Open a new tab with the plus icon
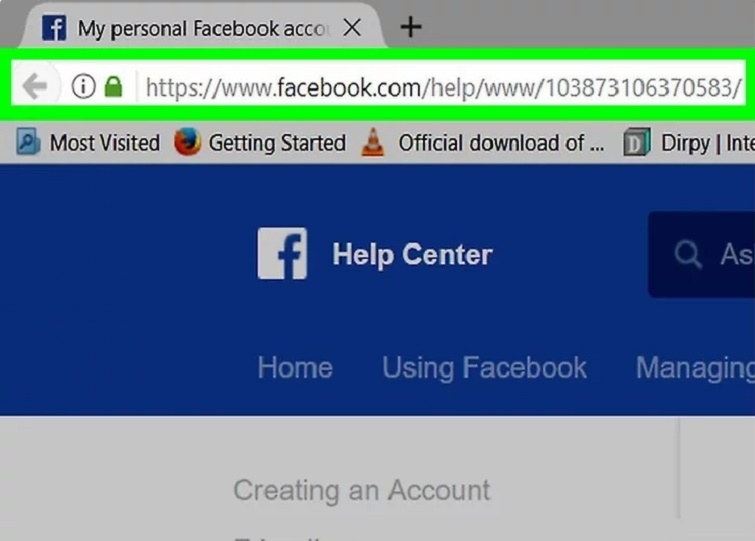Viewport: 755px width, 541px height. tap(411, 27)
